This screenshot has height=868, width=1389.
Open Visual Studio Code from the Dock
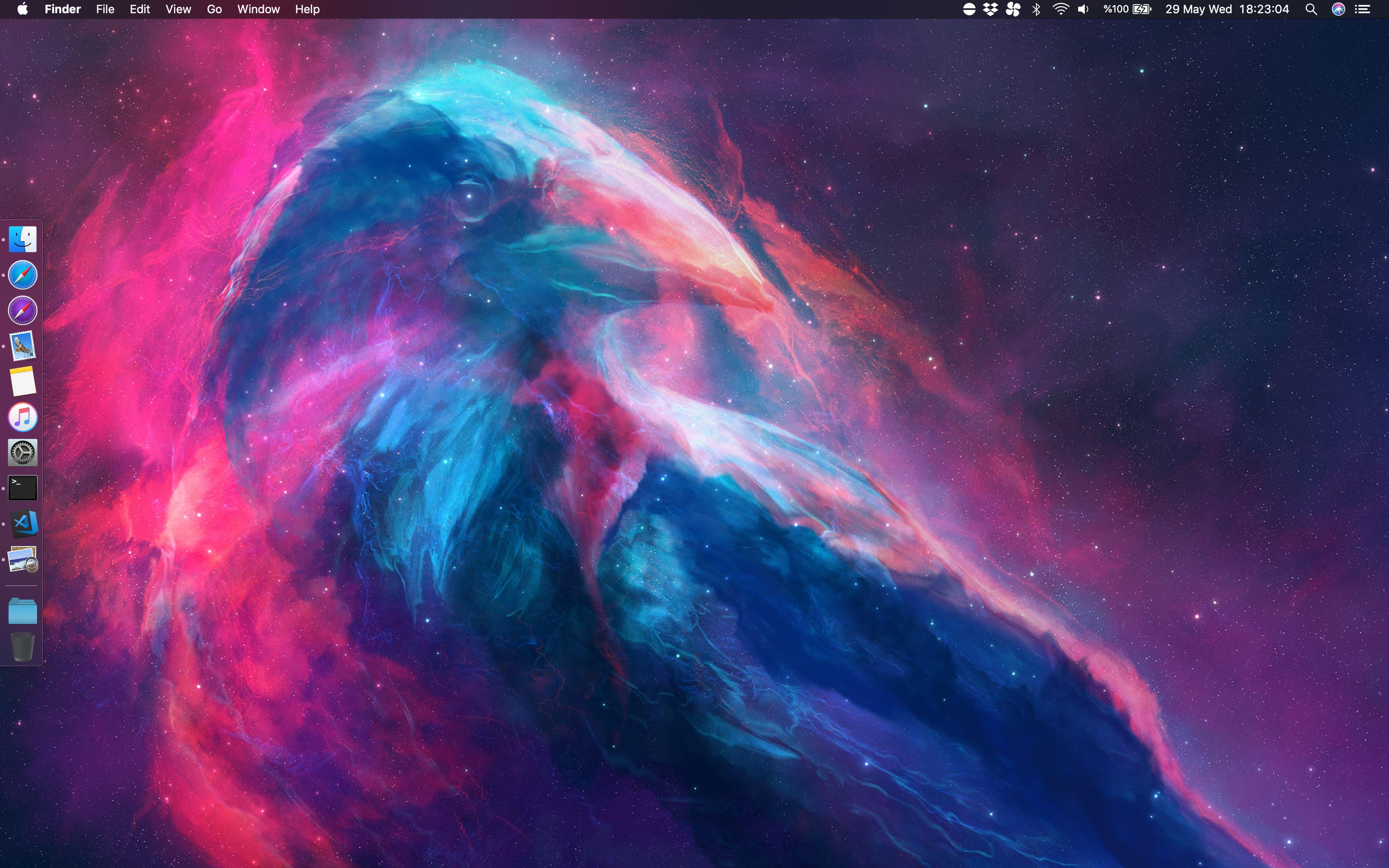23,524
